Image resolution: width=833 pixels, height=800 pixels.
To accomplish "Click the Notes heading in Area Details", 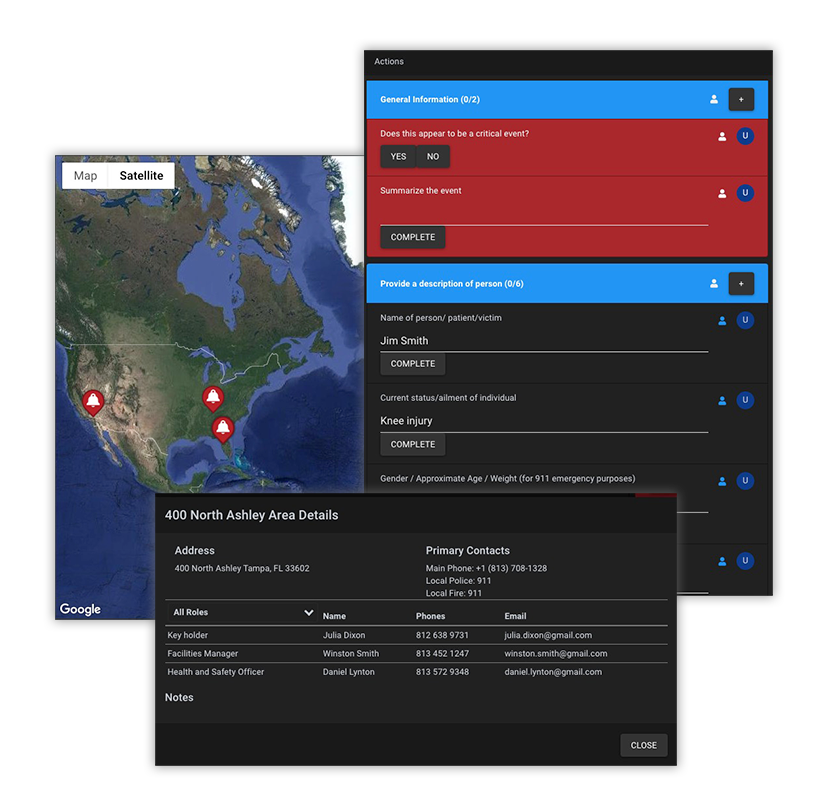I will pos(179,697).
